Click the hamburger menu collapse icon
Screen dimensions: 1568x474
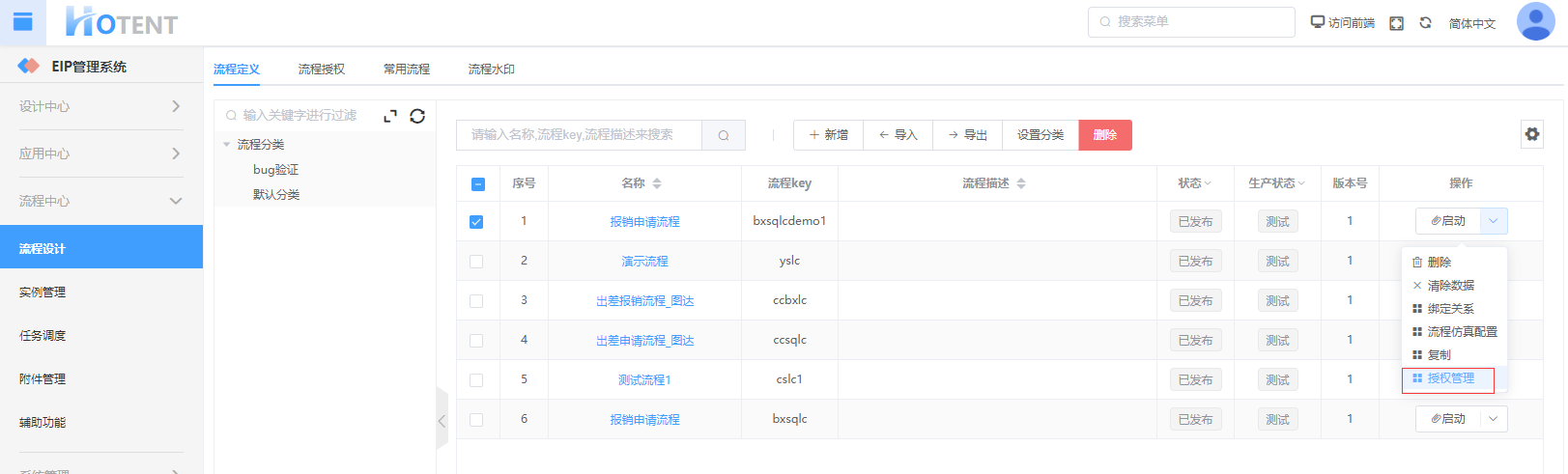[22, 21]
